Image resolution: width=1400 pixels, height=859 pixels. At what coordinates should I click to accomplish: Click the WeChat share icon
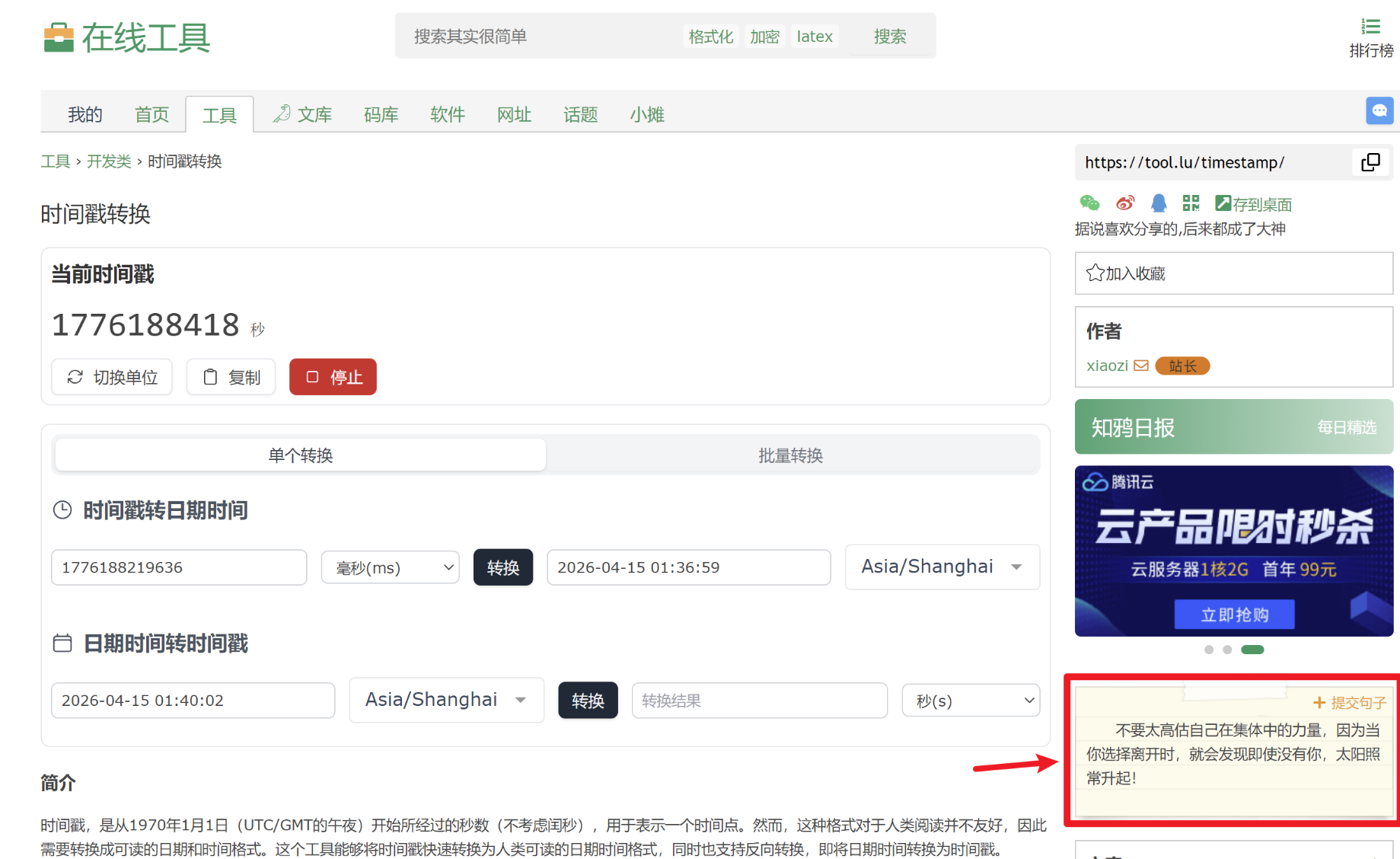(1089, 203)
